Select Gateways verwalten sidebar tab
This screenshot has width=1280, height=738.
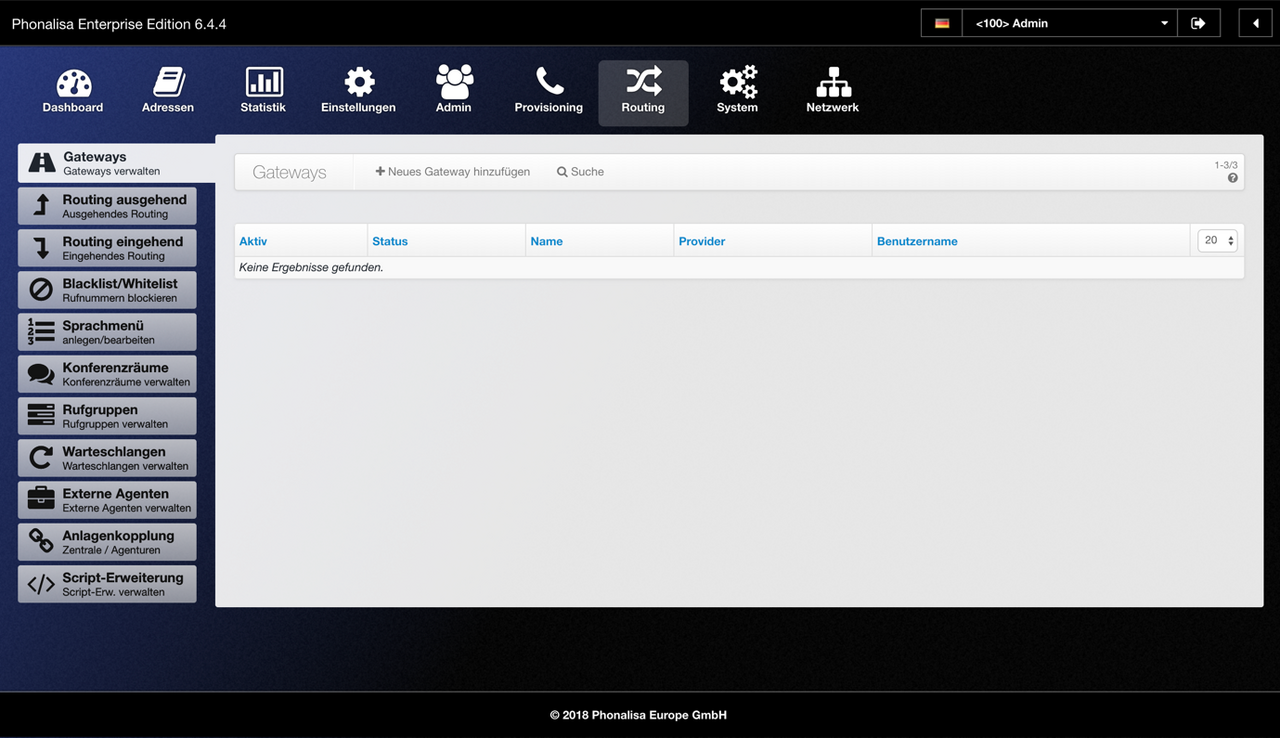click(116, 163)
